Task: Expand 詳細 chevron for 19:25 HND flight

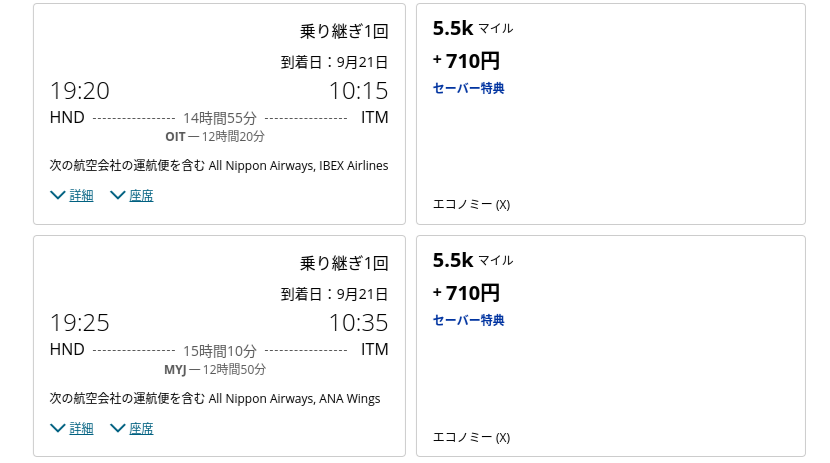Action: pos(58,428)
